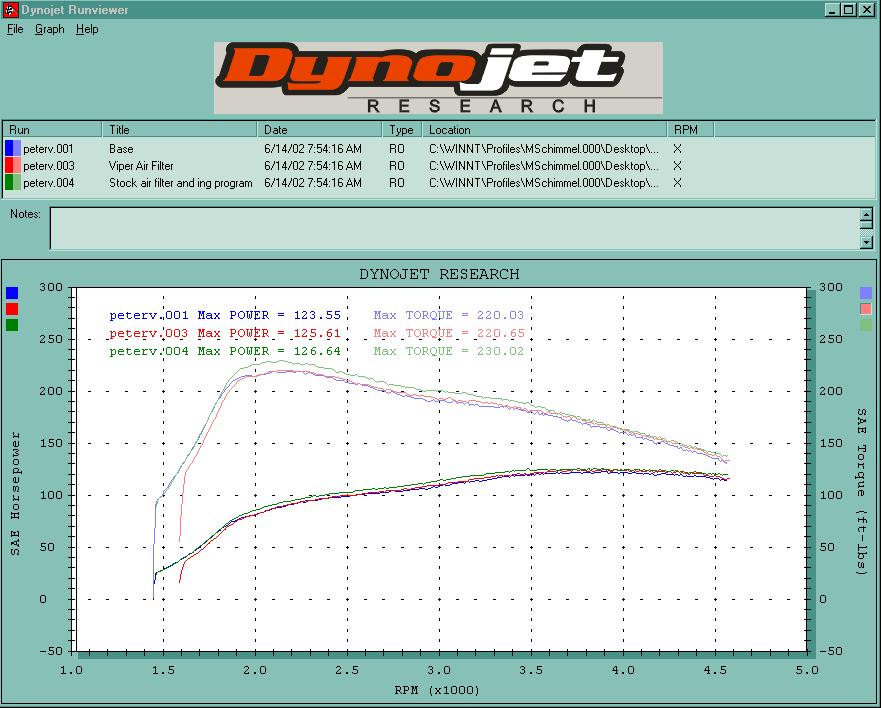Click the light green torque legend square

866,325
